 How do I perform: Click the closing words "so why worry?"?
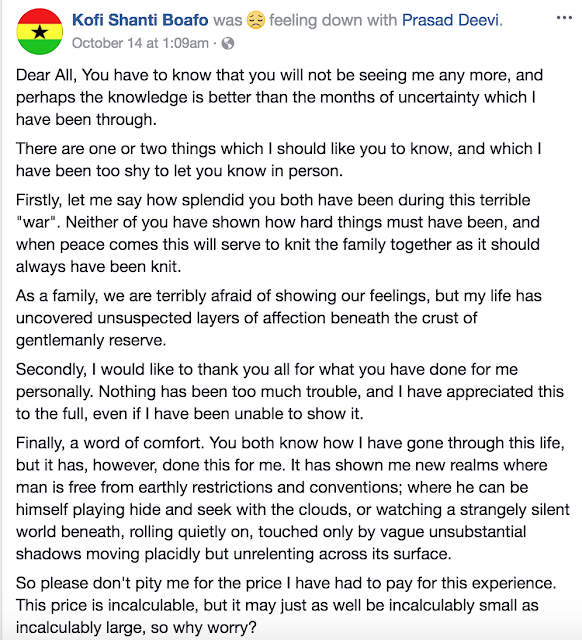[x=204, y=627]
